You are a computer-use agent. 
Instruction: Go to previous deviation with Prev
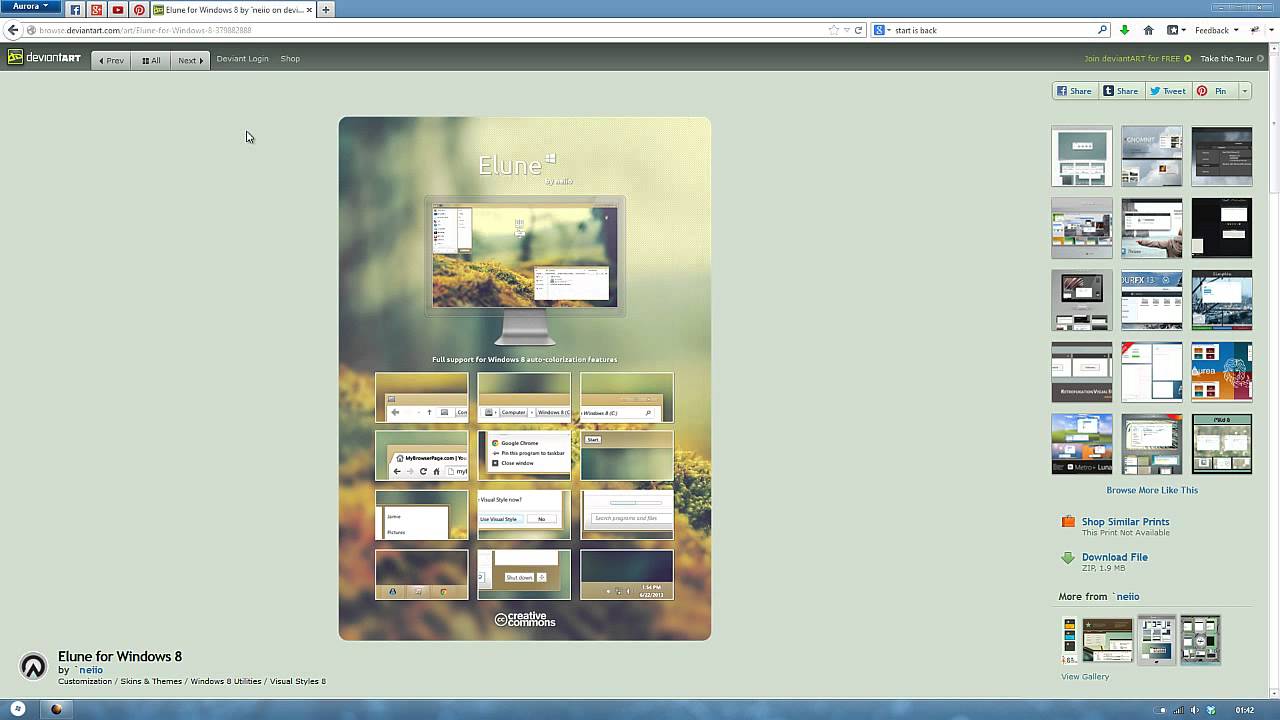coord(111,60)
